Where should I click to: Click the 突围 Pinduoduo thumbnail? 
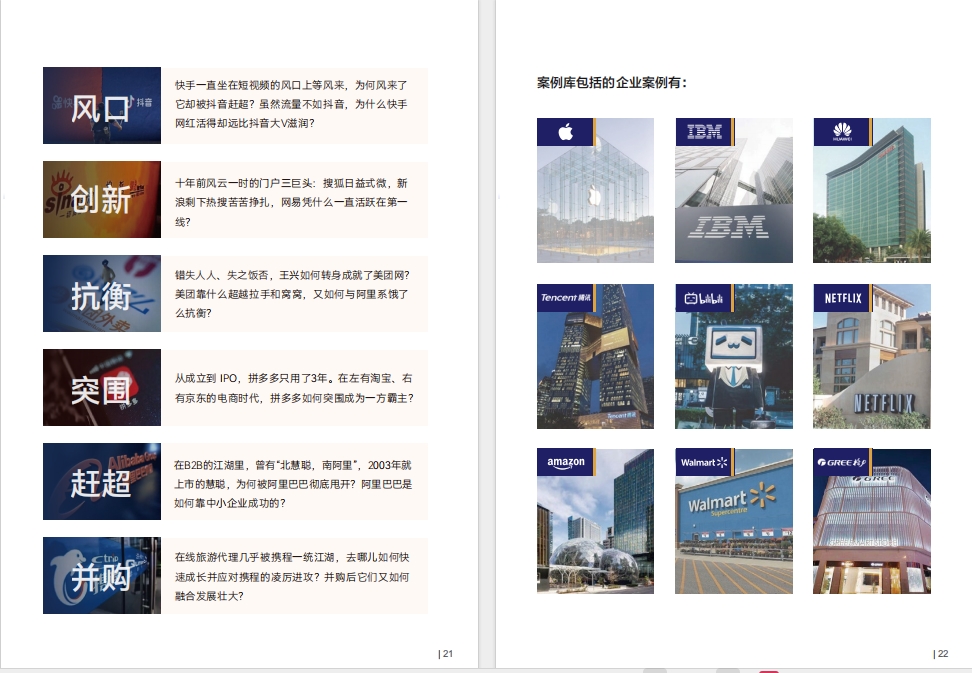pos(102,387)
